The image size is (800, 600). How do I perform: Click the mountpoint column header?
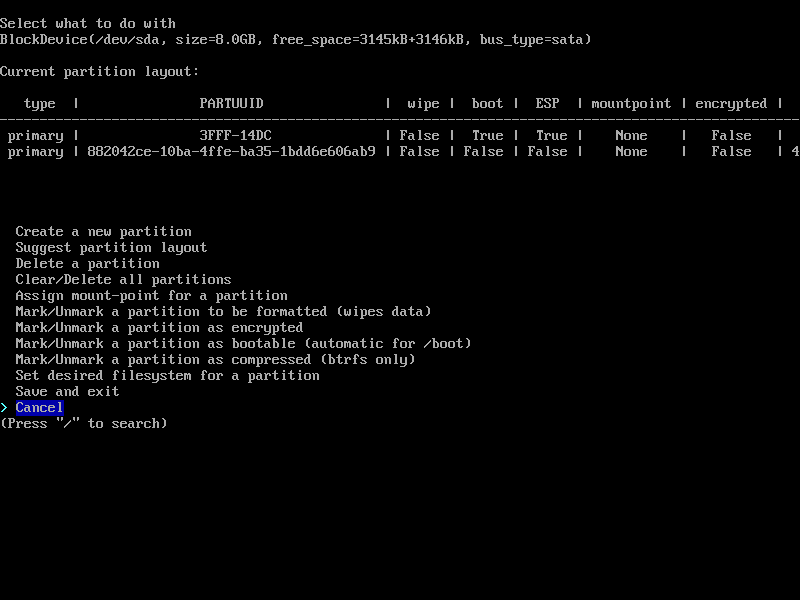[631, 104]
